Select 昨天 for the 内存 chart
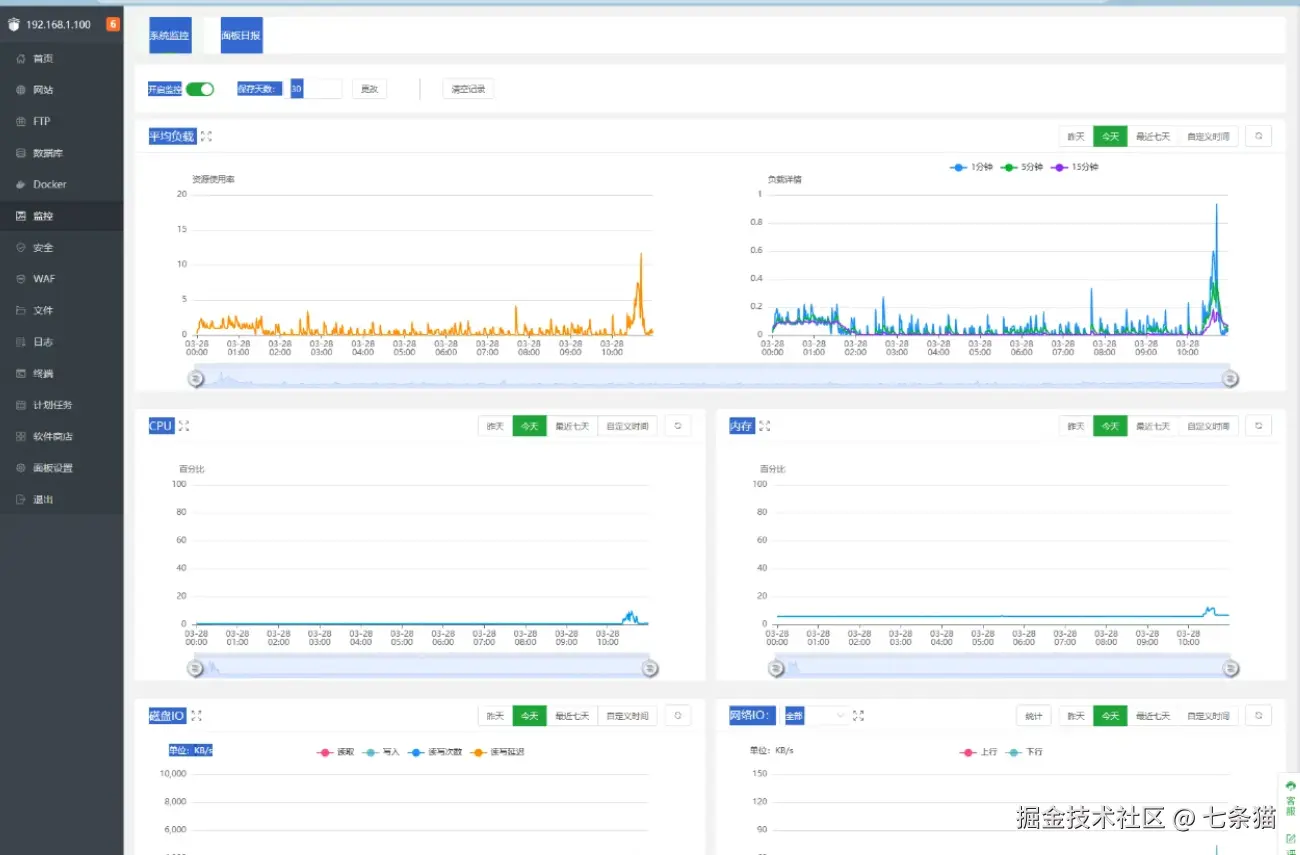The height and width of the screenshot is (855, 1300). tap(1076, 426)
